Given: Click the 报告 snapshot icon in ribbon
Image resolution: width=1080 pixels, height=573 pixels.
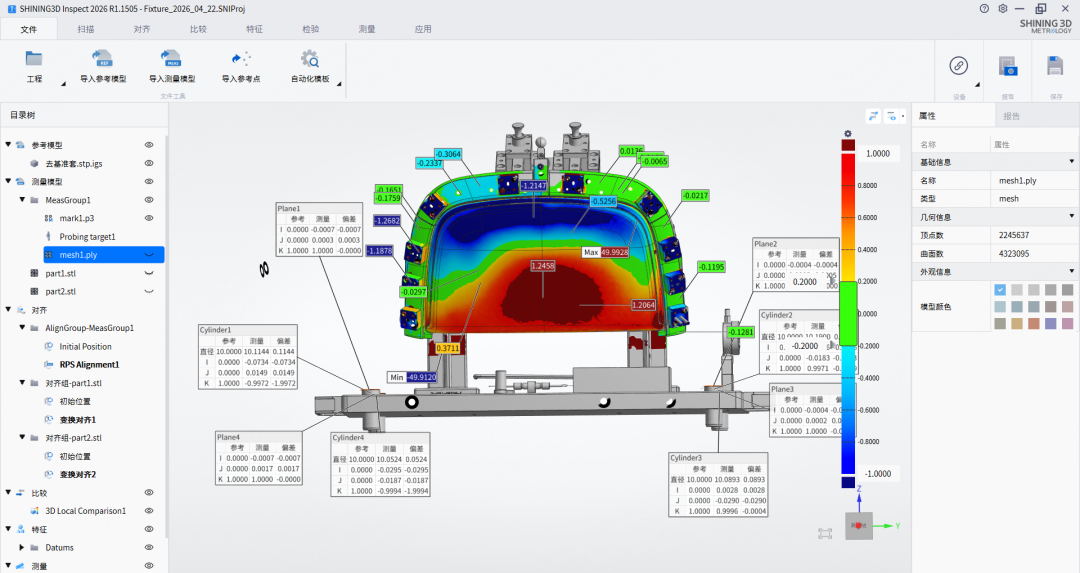Looking at the screenshot, I should point(1008,66).
